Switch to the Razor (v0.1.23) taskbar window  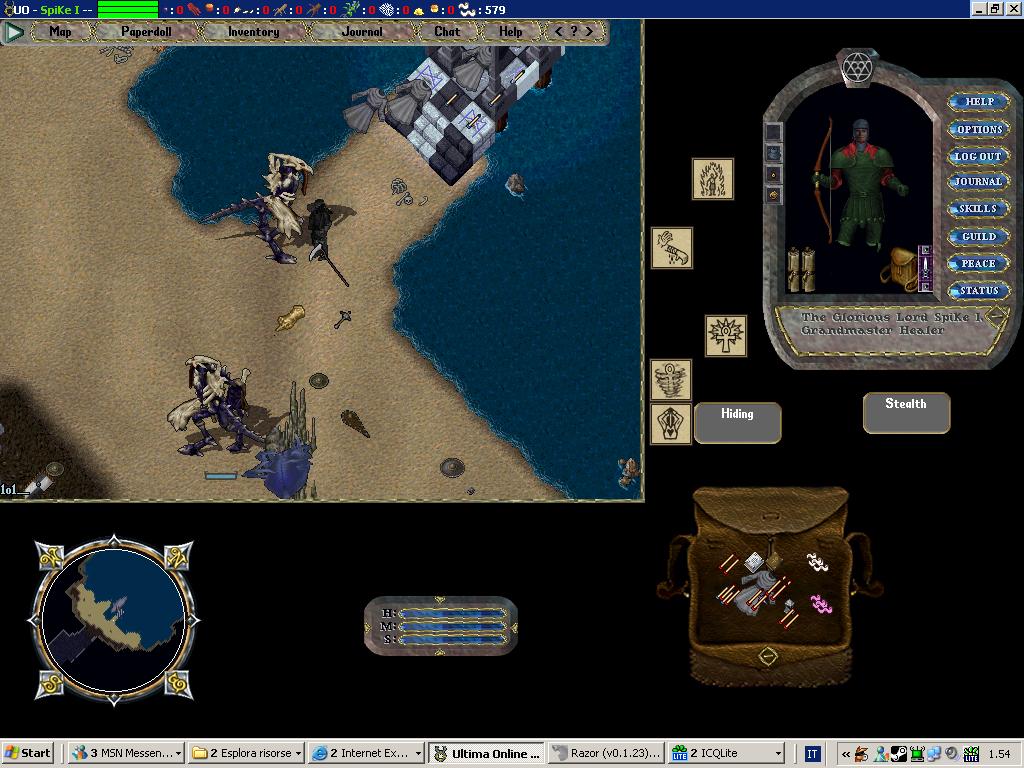coord(607,753)
